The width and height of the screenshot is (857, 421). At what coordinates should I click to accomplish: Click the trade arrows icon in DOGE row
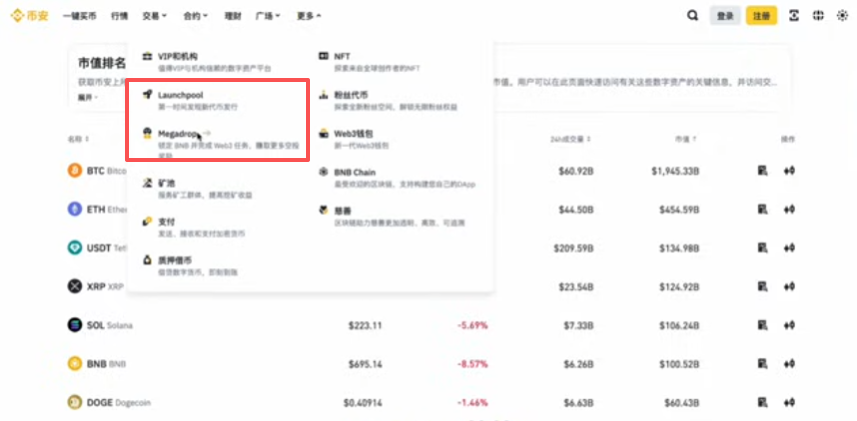[789, 403]
